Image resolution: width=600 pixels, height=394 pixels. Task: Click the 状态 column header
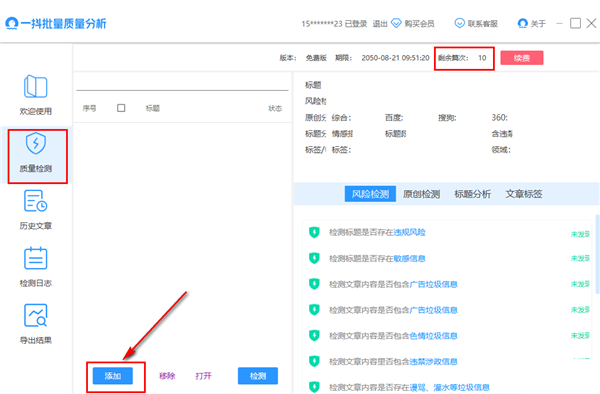(275, 108)
